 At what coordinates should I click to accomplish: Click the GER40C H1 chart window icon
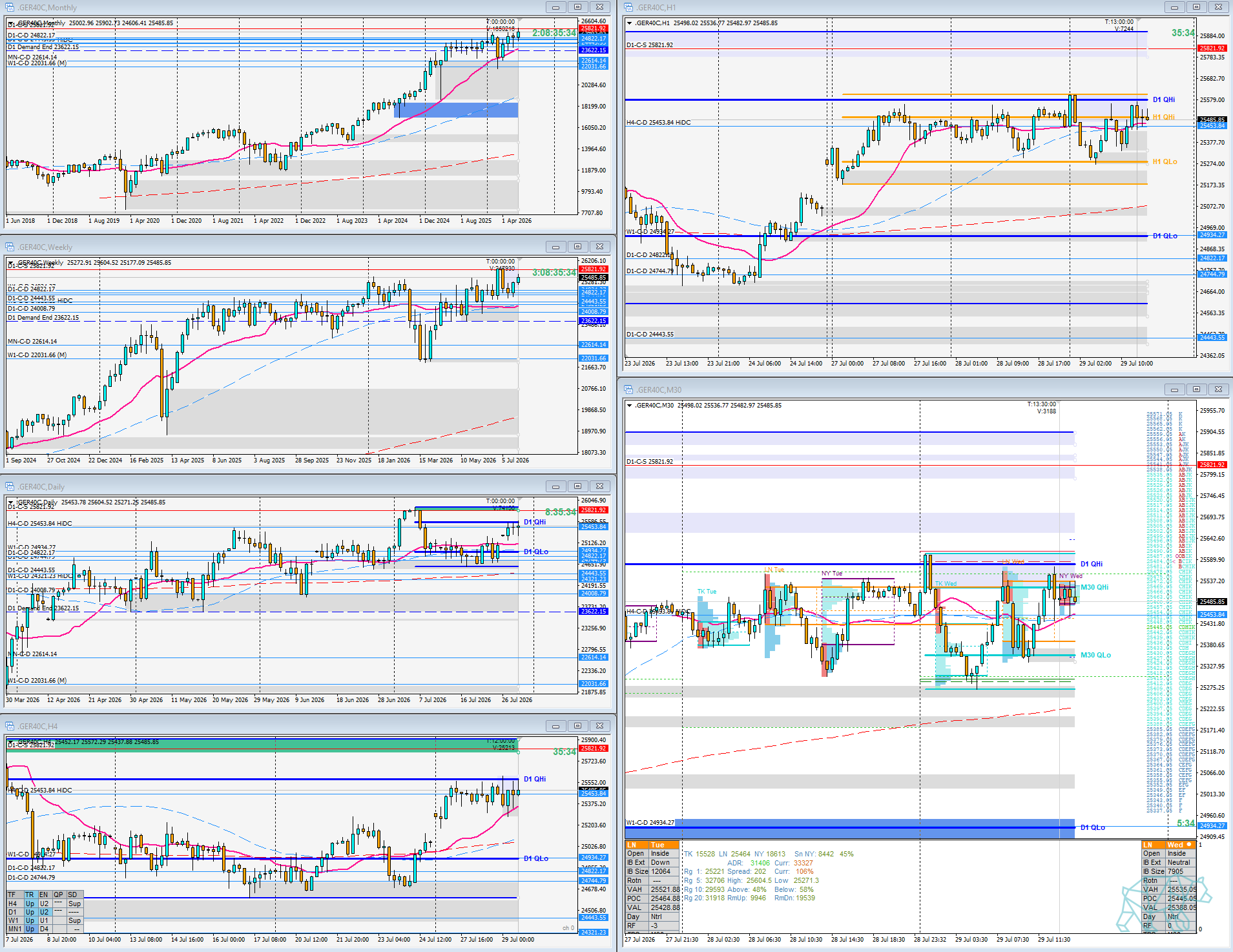tap(628, 7)
